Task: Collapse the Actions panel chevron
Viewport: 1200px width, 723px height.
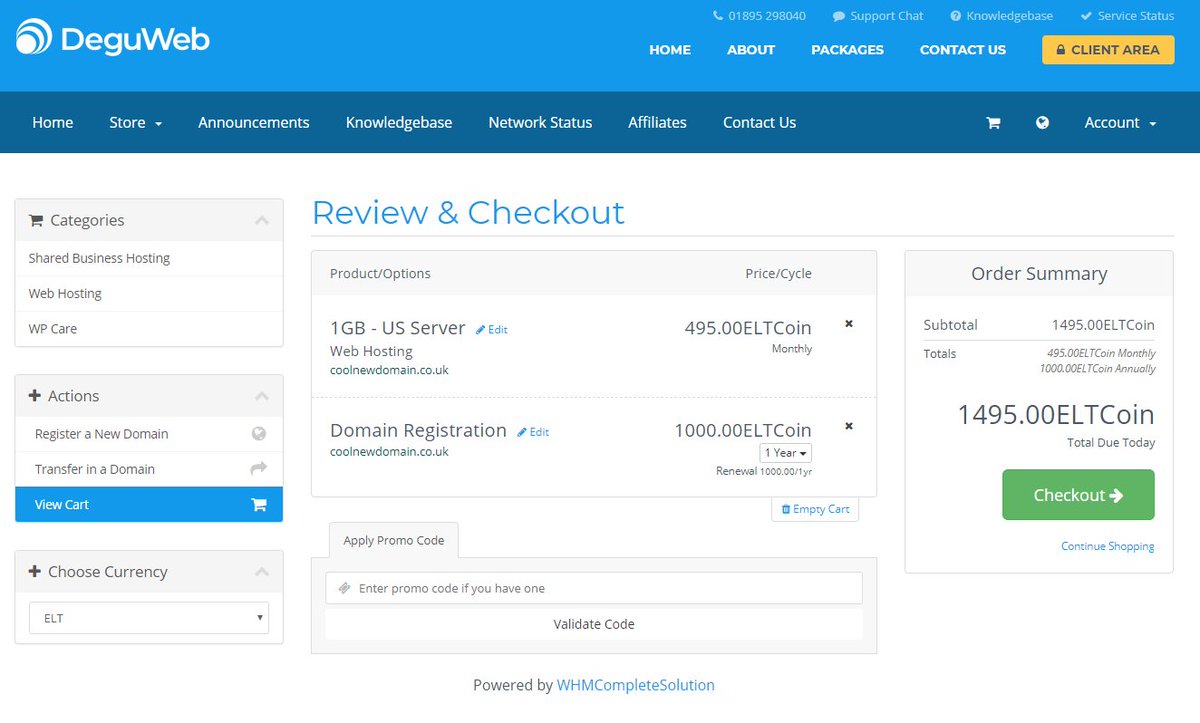Action: point(262,396)
